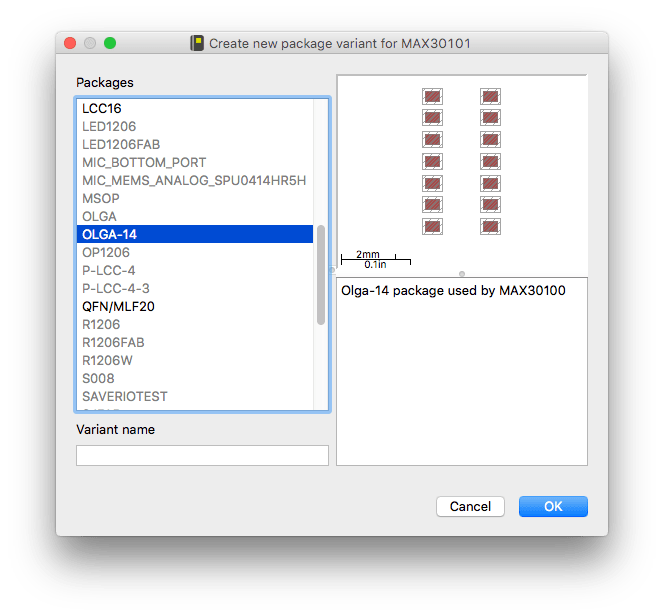Pick the R1206W package
This screenshot has height=616, width=664.
[195, 360]
